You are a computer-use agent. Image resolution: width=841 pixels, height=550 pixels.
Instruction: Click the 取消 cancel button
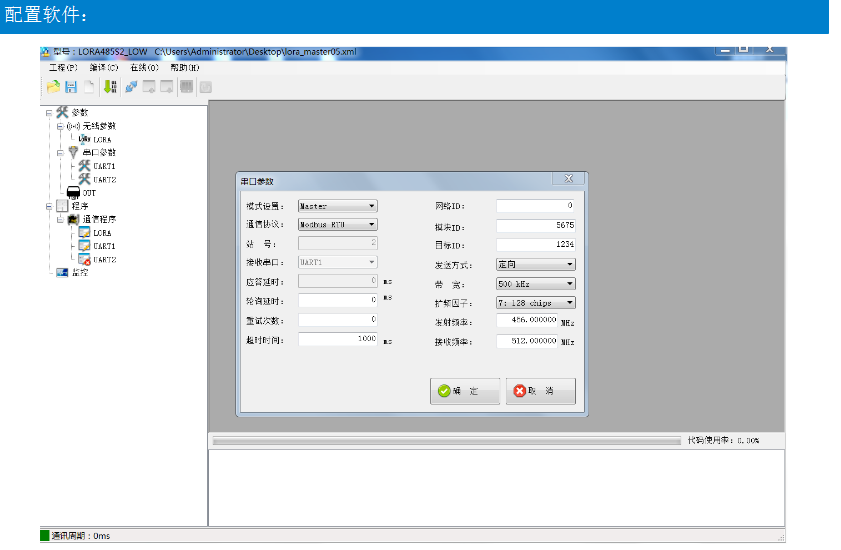541,391
